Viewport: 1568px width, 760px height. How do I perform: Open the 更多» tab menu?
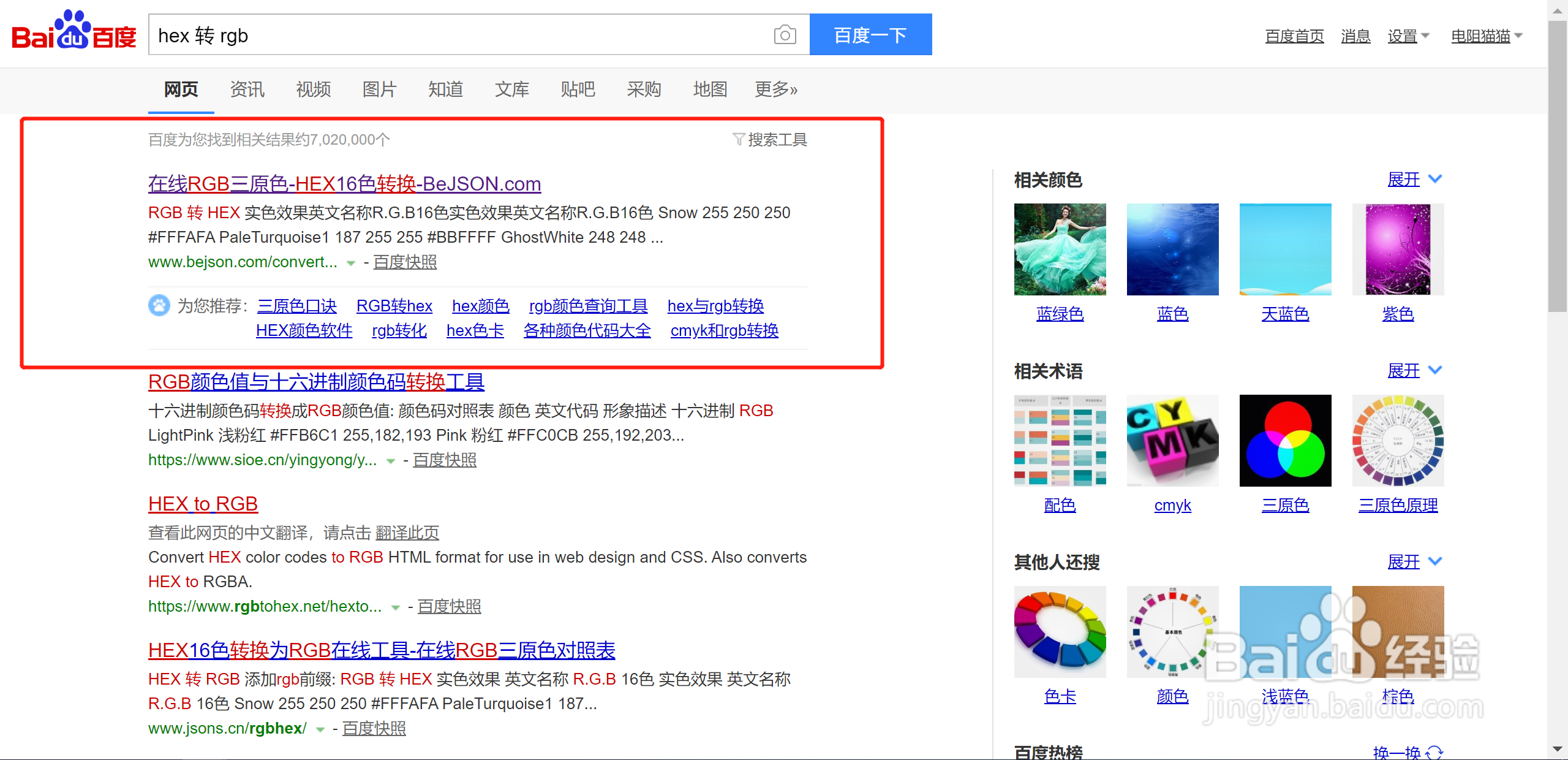(x=776, y=89)
